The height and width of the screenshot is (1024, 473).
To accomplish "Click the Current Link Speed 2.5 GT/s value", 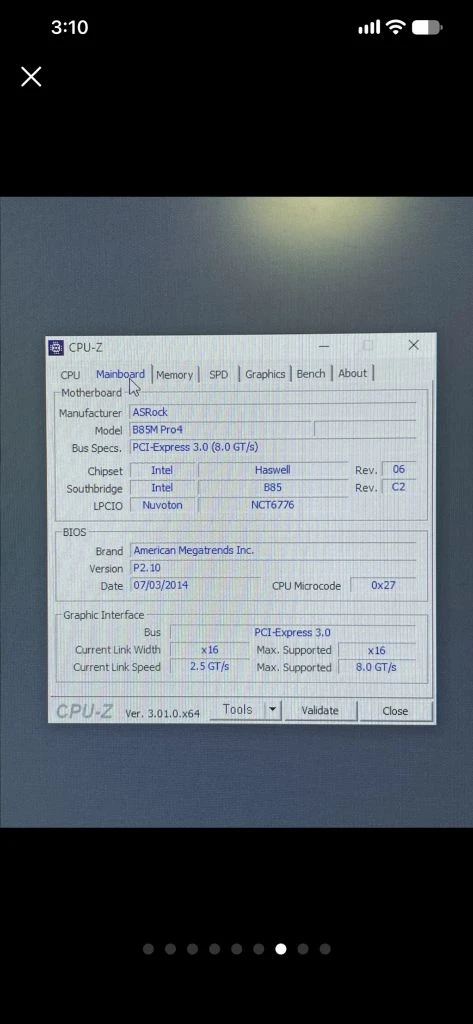I will [x=210, y=667].
